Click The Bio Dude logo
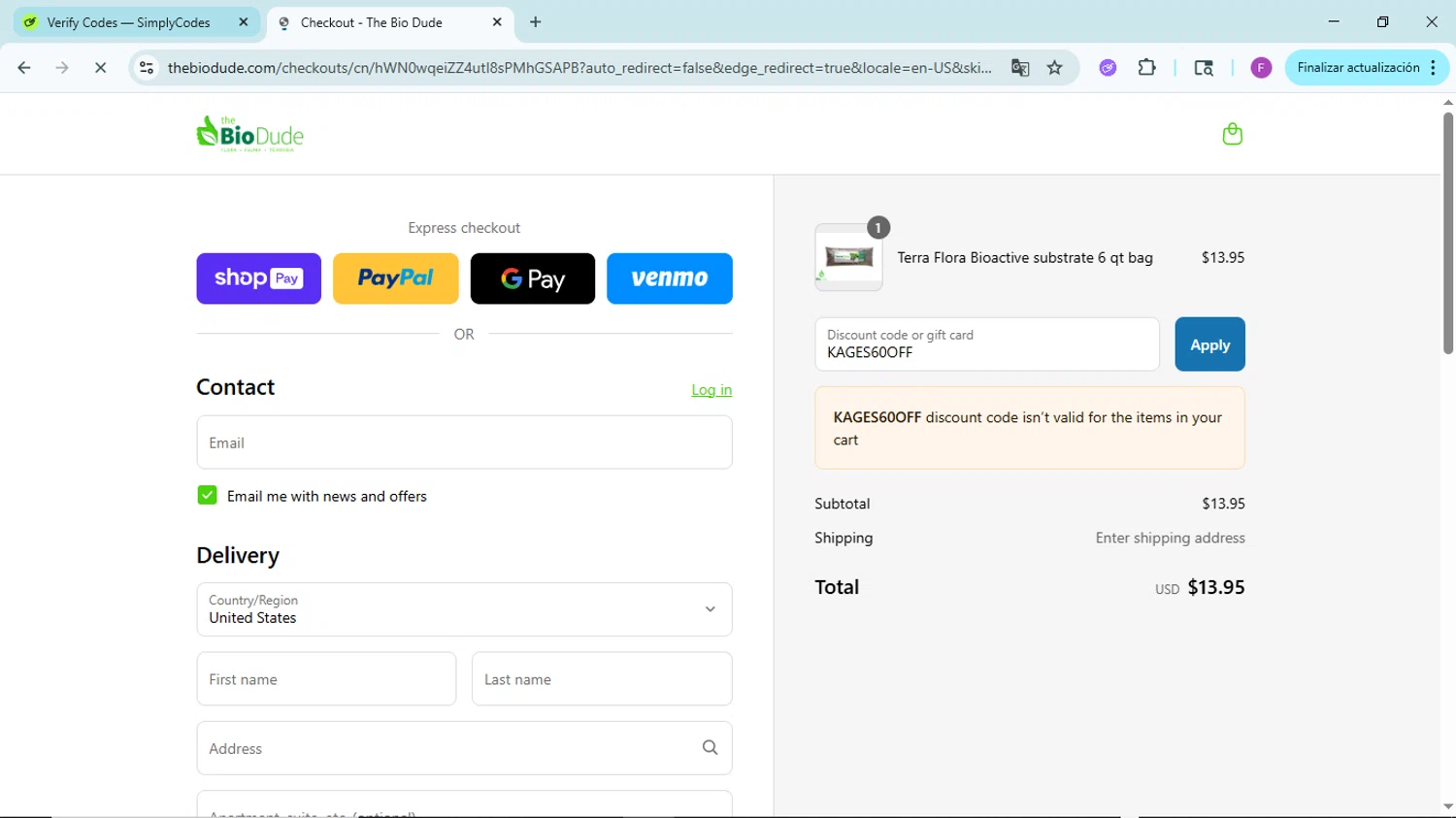 [x=249, y=134]
